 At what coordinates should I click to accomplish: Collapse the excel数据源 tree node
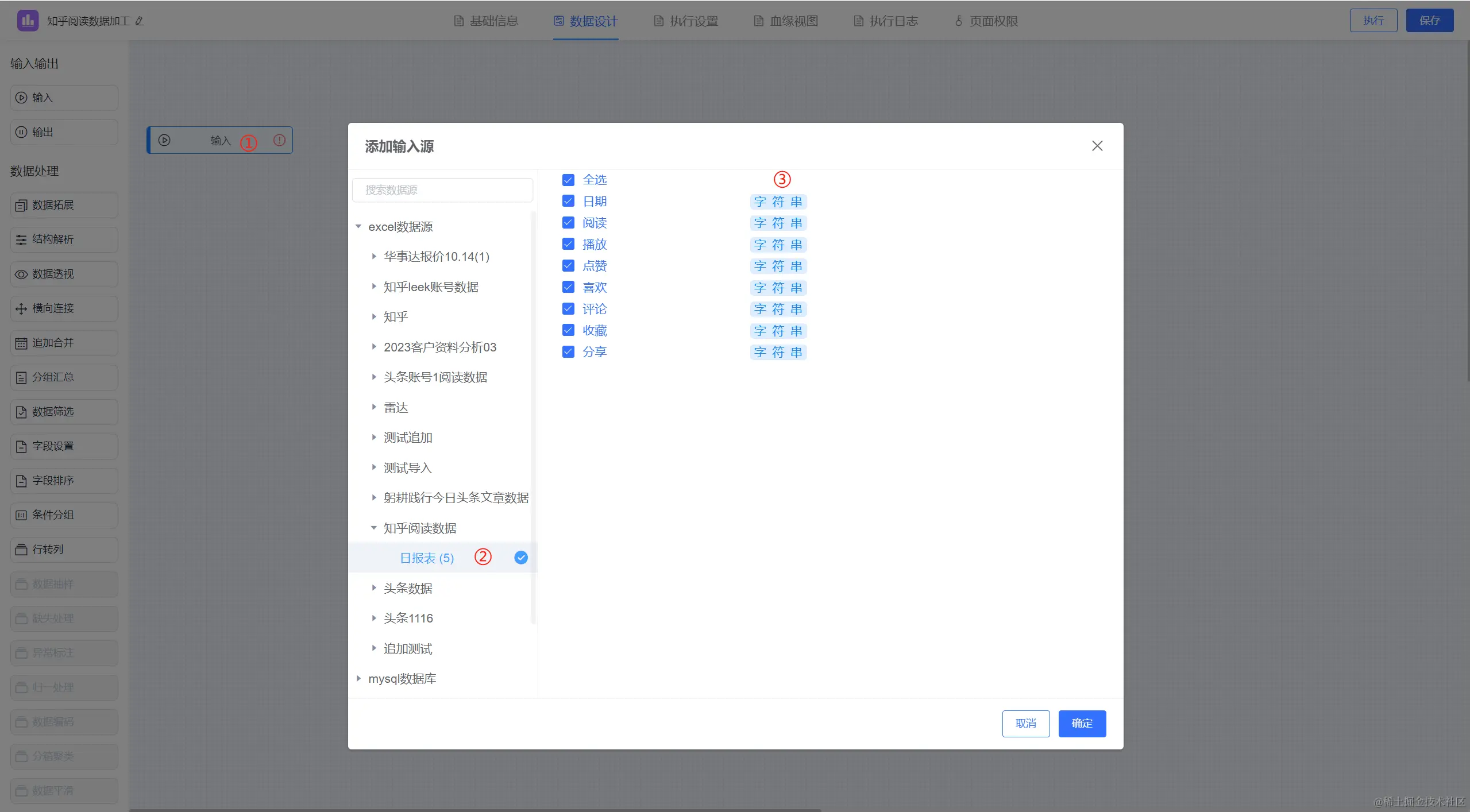coord(358,227)
